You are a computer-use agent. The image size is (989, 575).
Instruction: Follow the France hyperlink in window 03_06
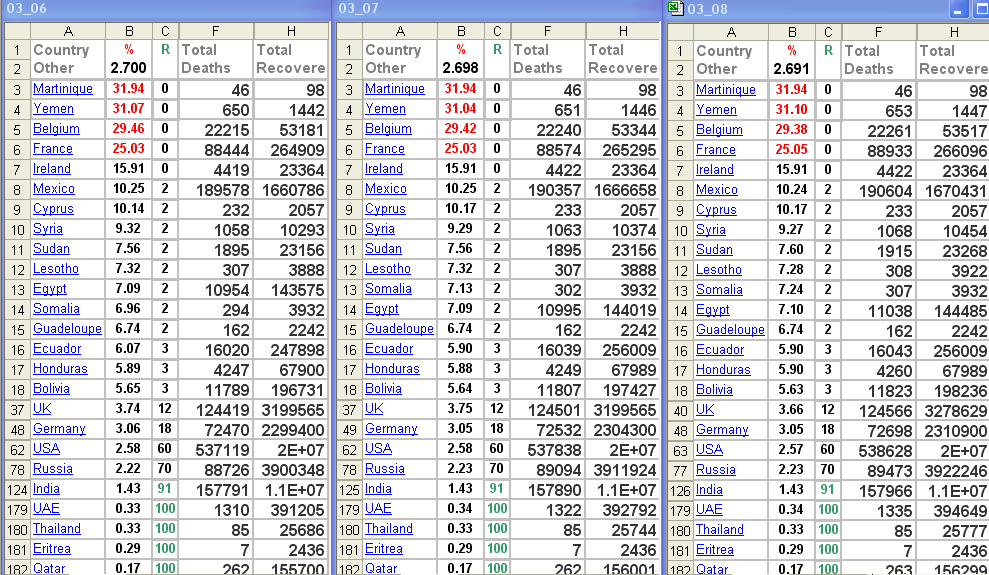pyautogui.click(x=52, y=149)
